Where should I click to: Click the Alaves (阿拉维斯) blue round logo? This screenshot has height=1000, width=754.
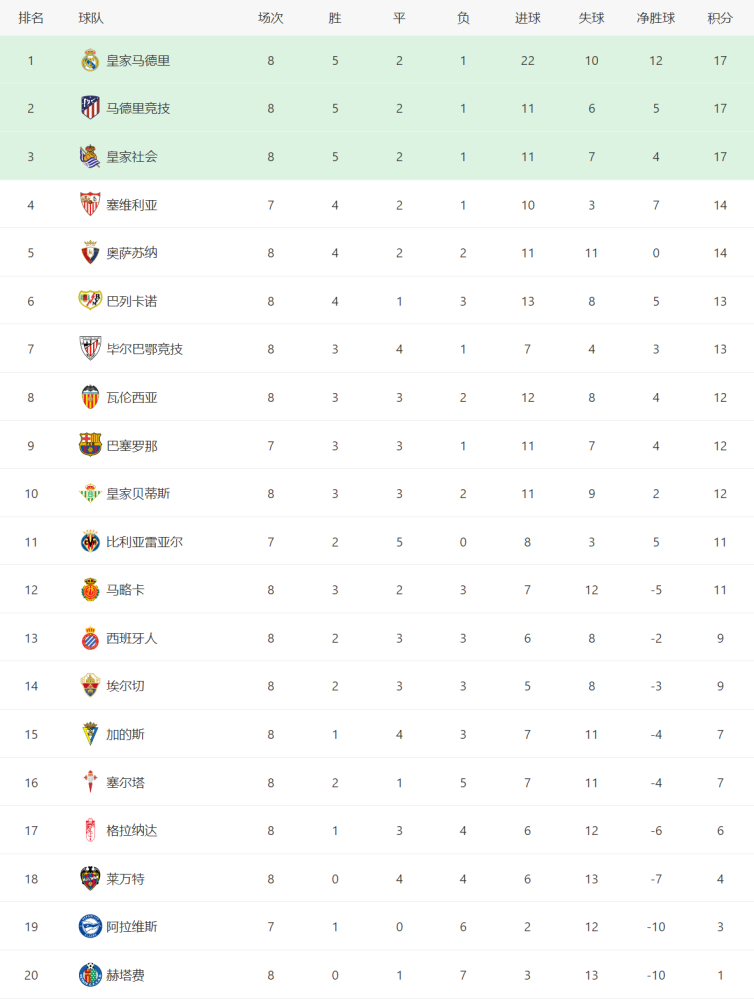click(x=90, y=927)
